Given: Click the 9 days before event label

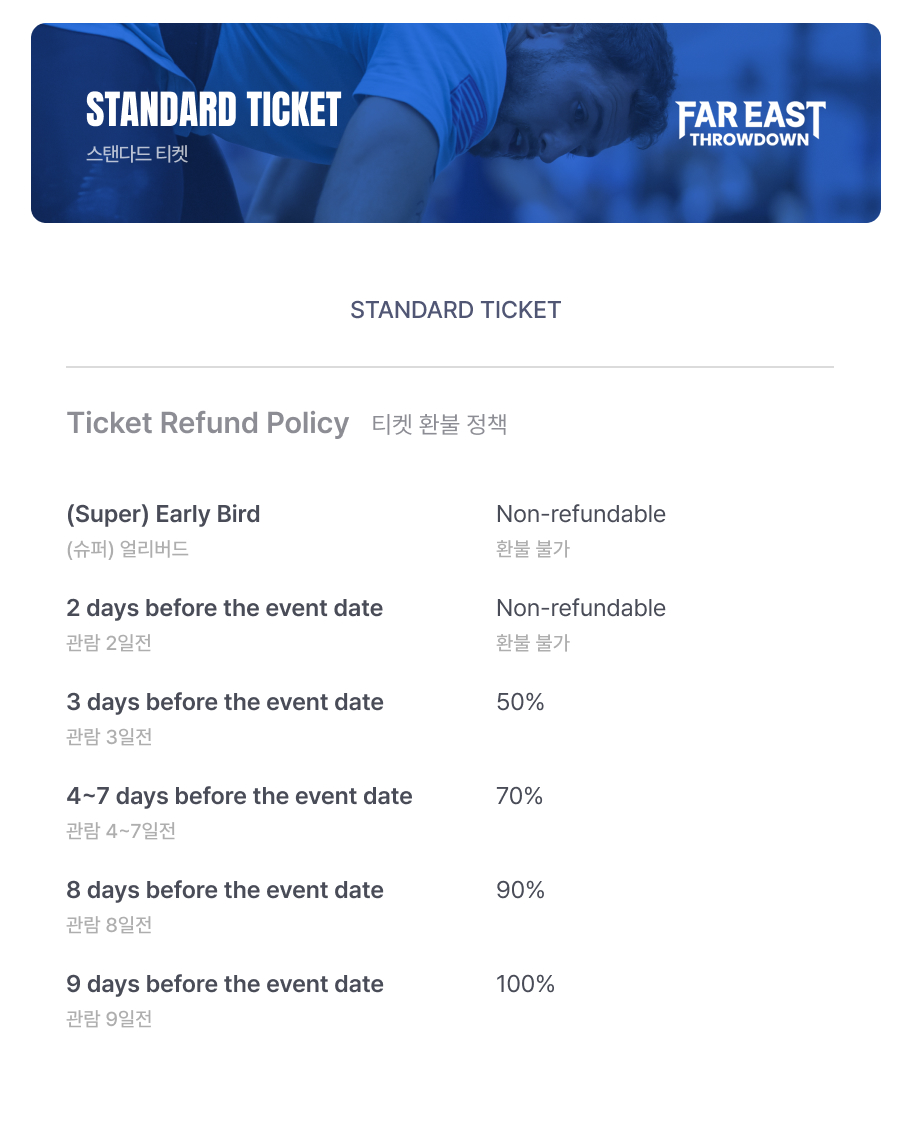Looking at the screenshot, I should click(x=224, y=984).
